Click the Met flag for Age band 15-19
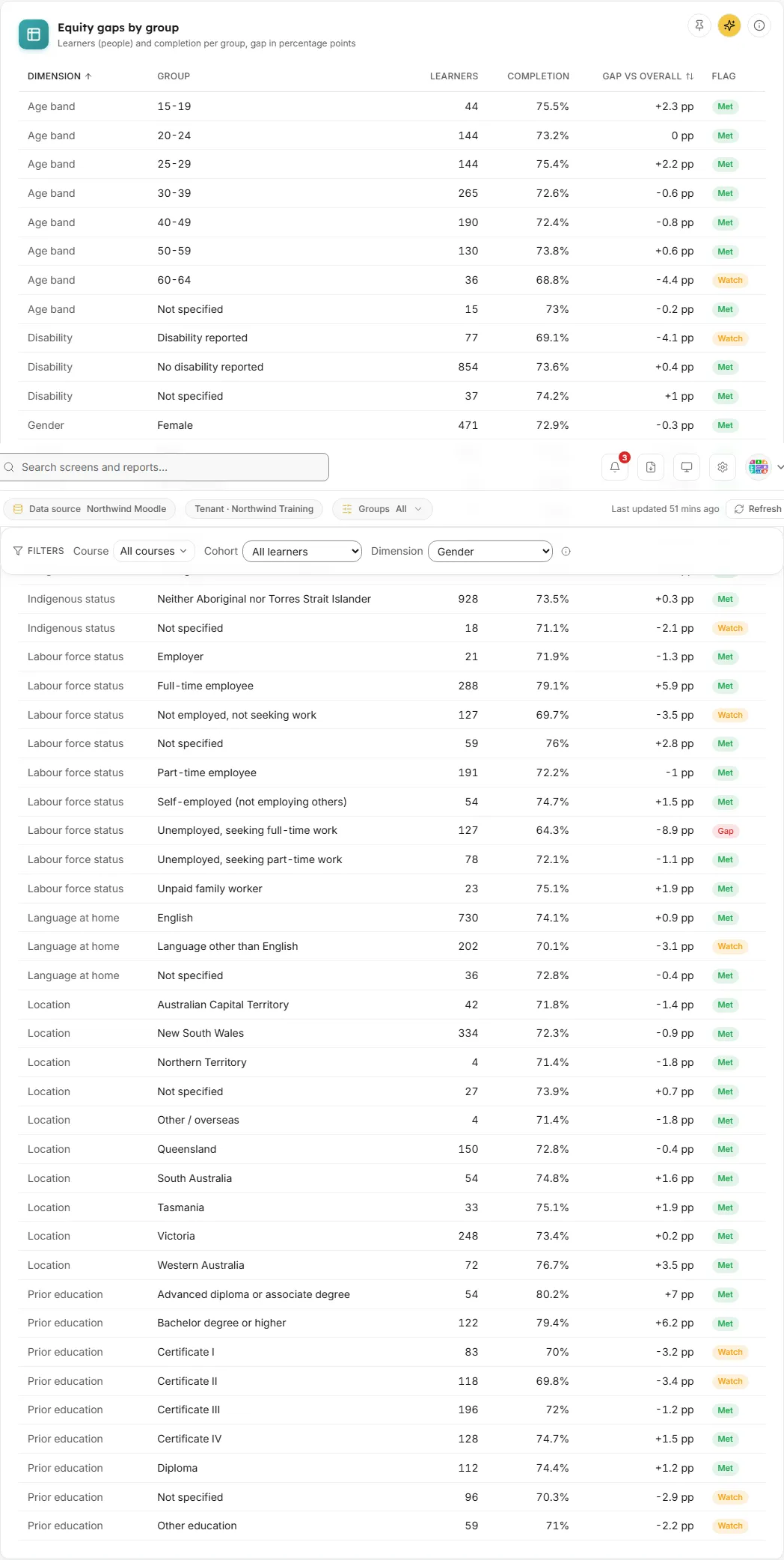The height and width of the screenshot is (1560, 784). point(726,106)
